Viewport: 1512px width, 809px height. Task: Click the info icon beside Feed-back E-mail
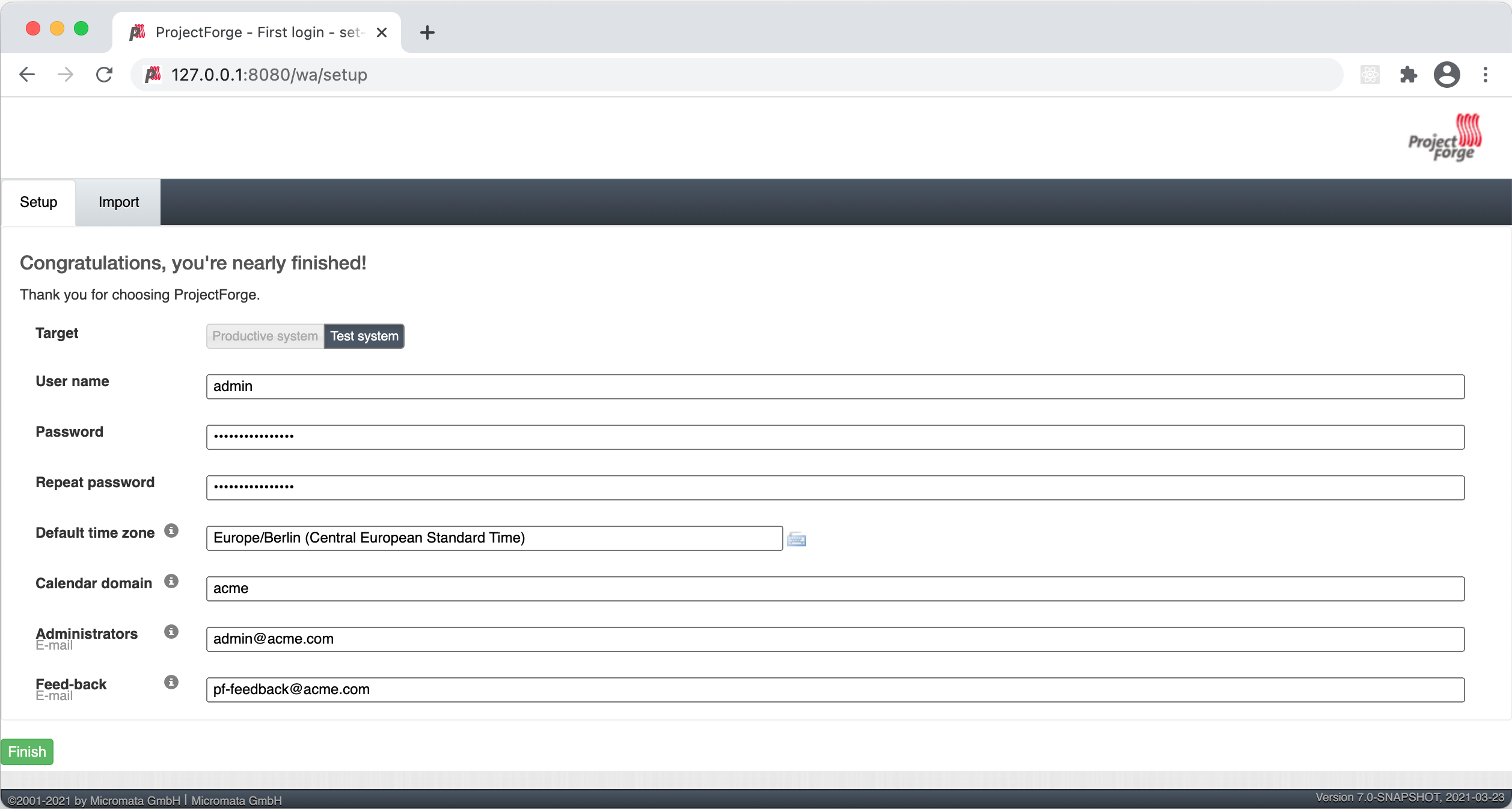click(x=172, y=682)
